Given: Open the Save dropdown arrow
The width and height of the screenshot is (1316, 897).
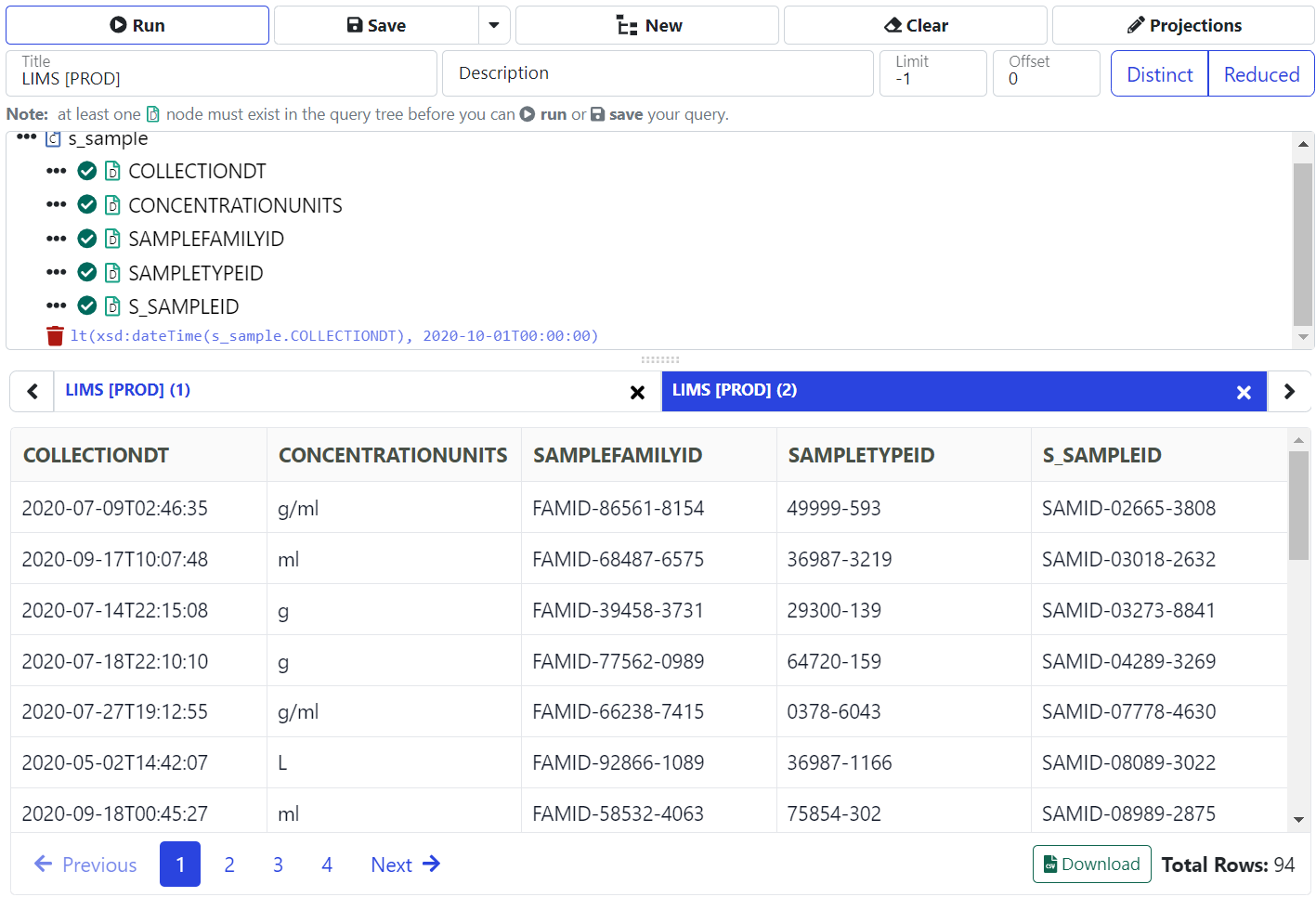Looking at the screenshot, I should [494, 26].
